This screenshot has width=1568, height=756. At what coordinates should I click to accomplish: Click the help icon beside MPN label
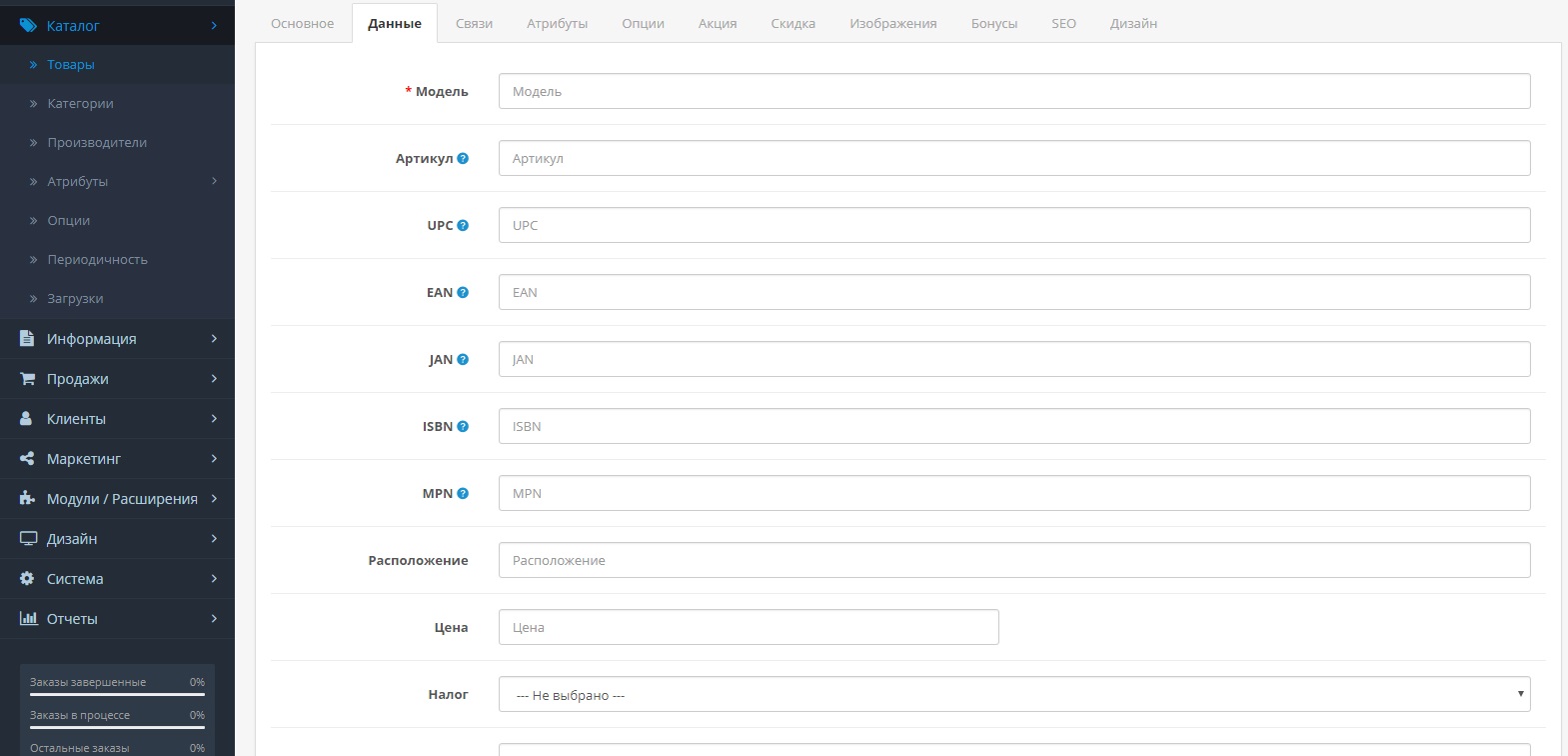(x=463, y=493)
